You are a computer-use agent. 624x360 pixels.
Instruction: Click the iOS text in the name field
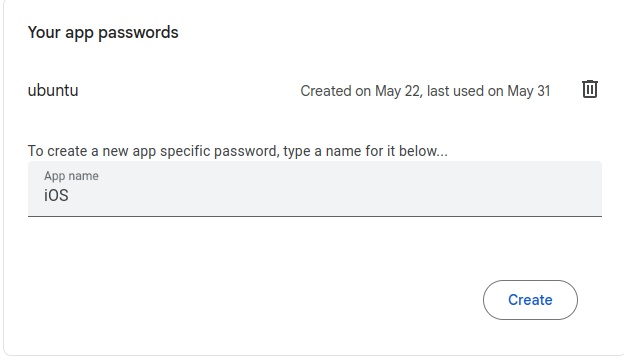click(56, 195)
